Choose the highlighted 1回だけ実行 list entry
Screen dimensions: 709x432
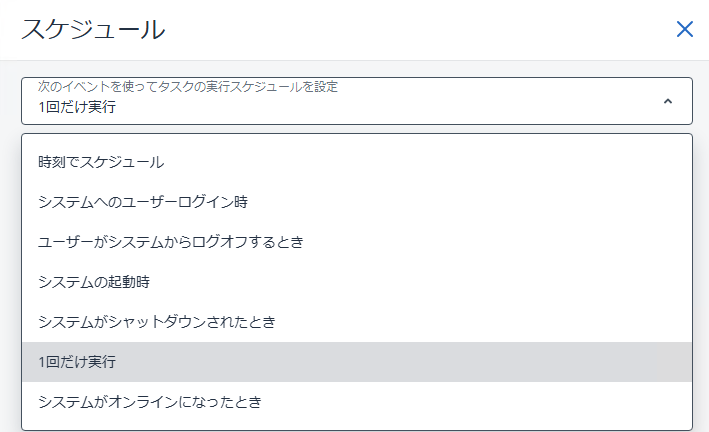(84, 361)
